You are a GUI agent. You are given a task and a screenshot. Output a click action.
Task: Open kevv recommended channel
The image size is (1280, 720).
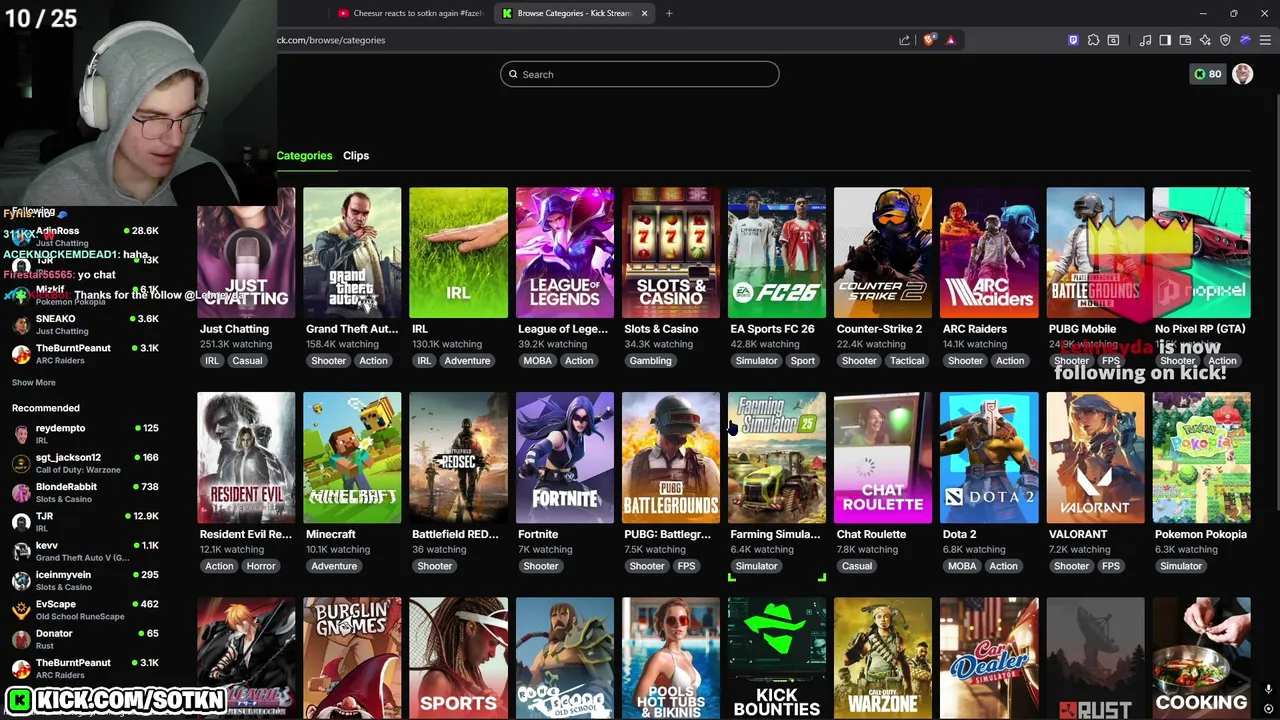point(85,551)
